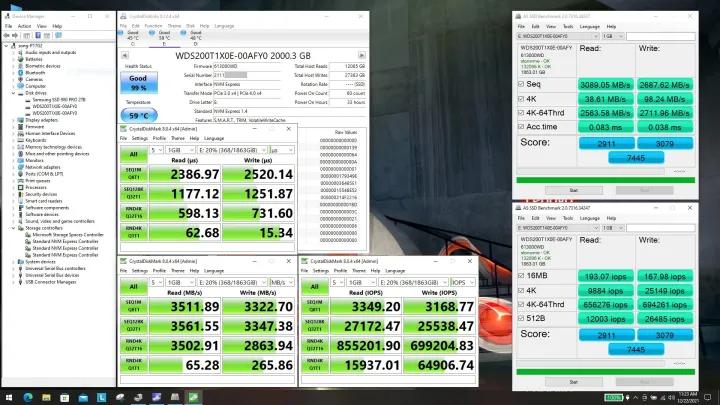Click the Good 99 % health status button
The image size is (720, 405).
(x=139, y=83)
